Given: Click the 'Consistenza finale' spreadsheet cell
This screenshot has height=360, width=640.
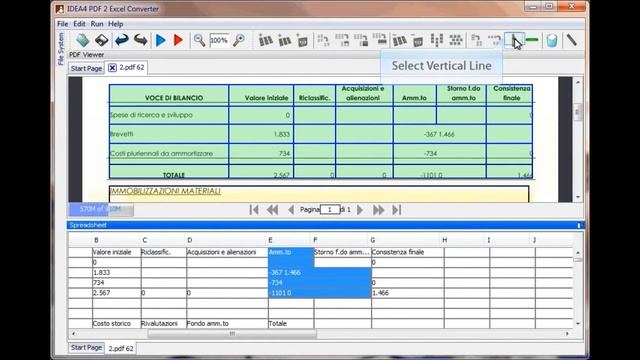Looking at the screenshot, I should click(x=407, y=252).
